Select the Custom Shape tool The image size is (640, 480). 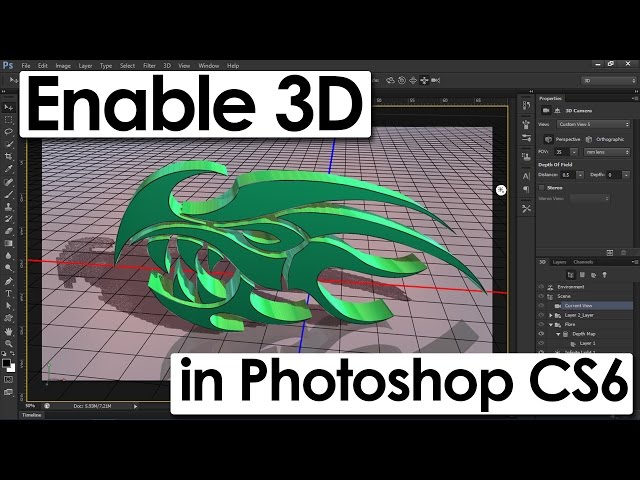[9, 318]
